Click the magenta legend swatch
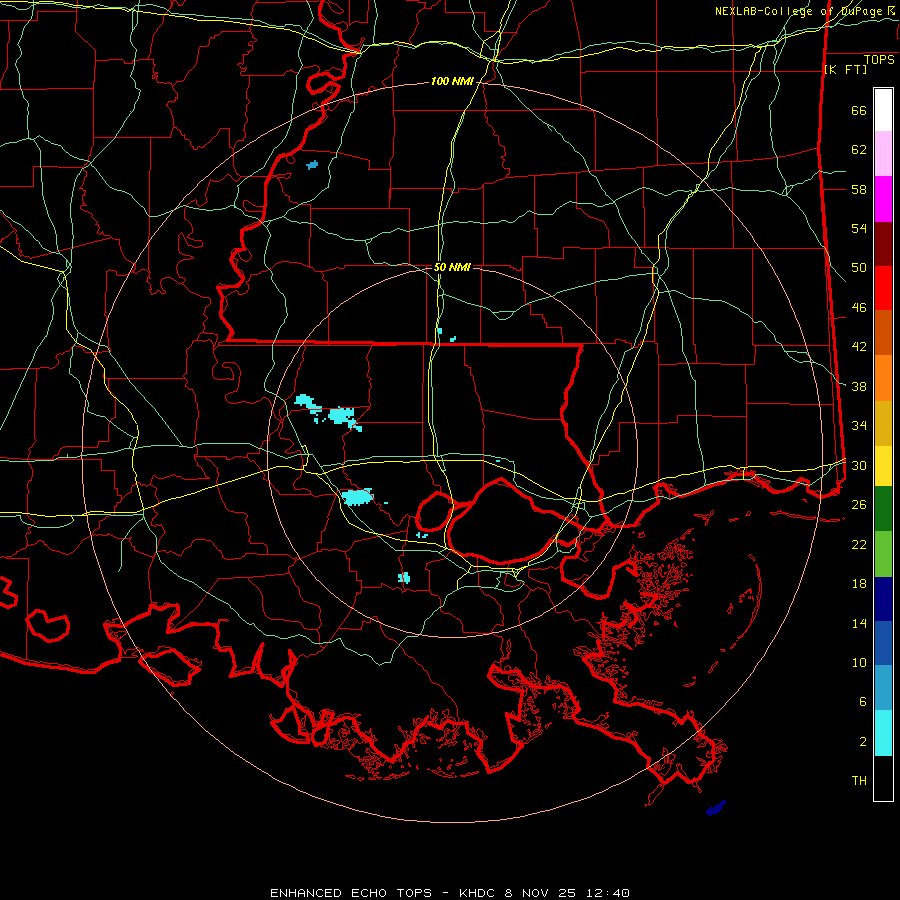 [883, 199]
